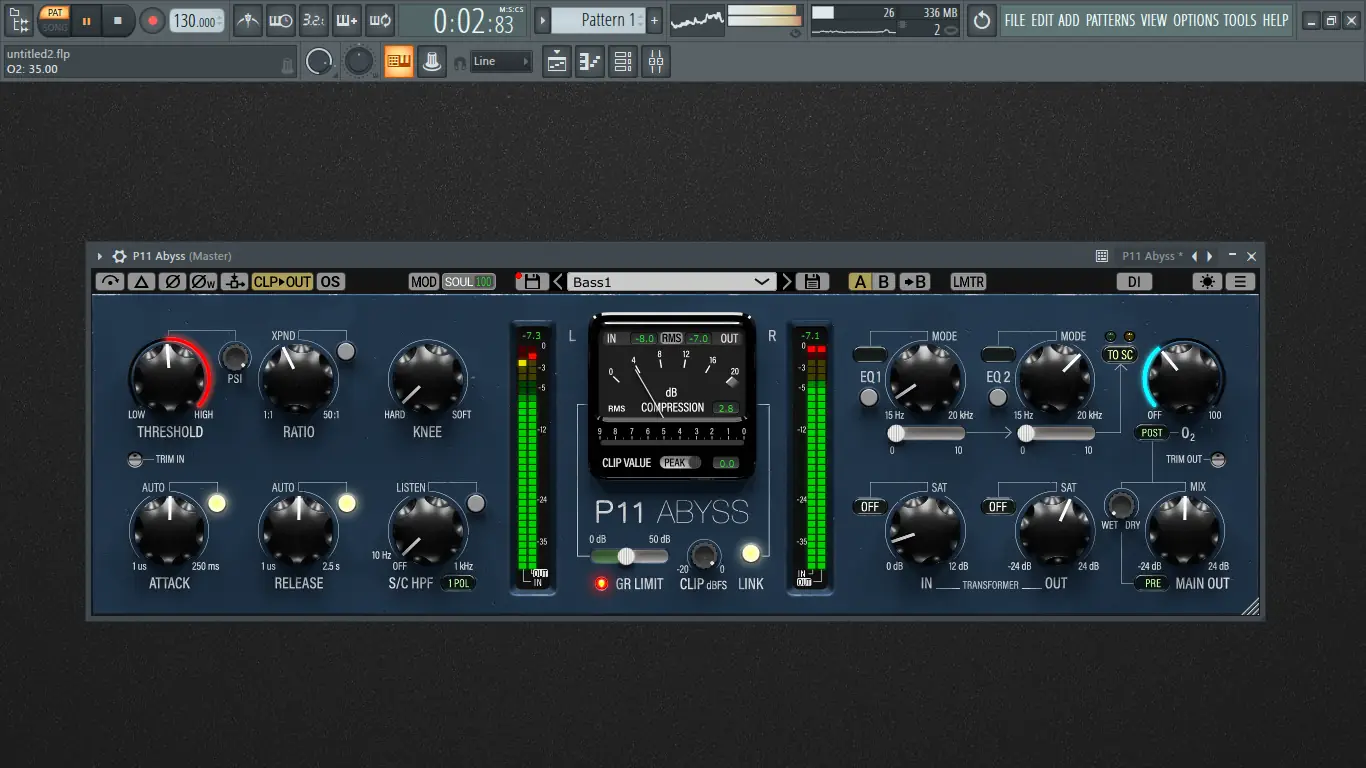
Task: Open the mixer view icon
Action: tap(656, 62)
